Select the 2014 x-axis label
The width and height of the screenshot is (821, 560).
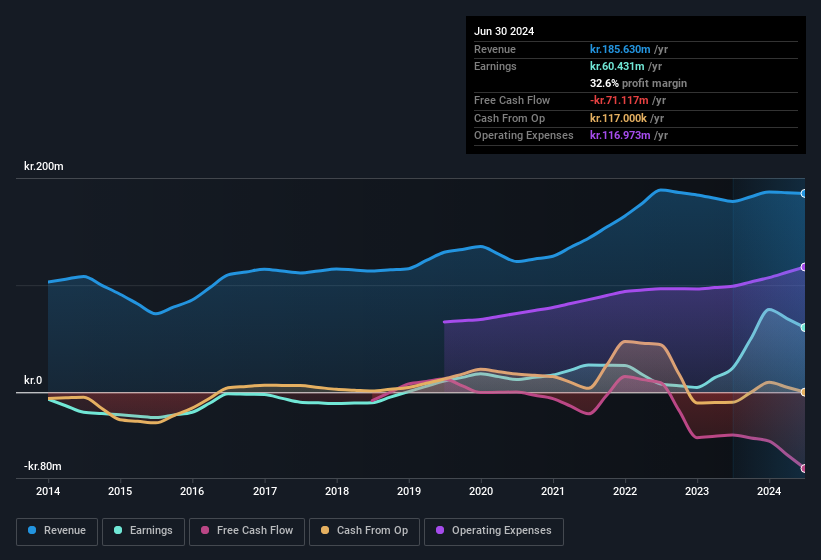(48, 491)
